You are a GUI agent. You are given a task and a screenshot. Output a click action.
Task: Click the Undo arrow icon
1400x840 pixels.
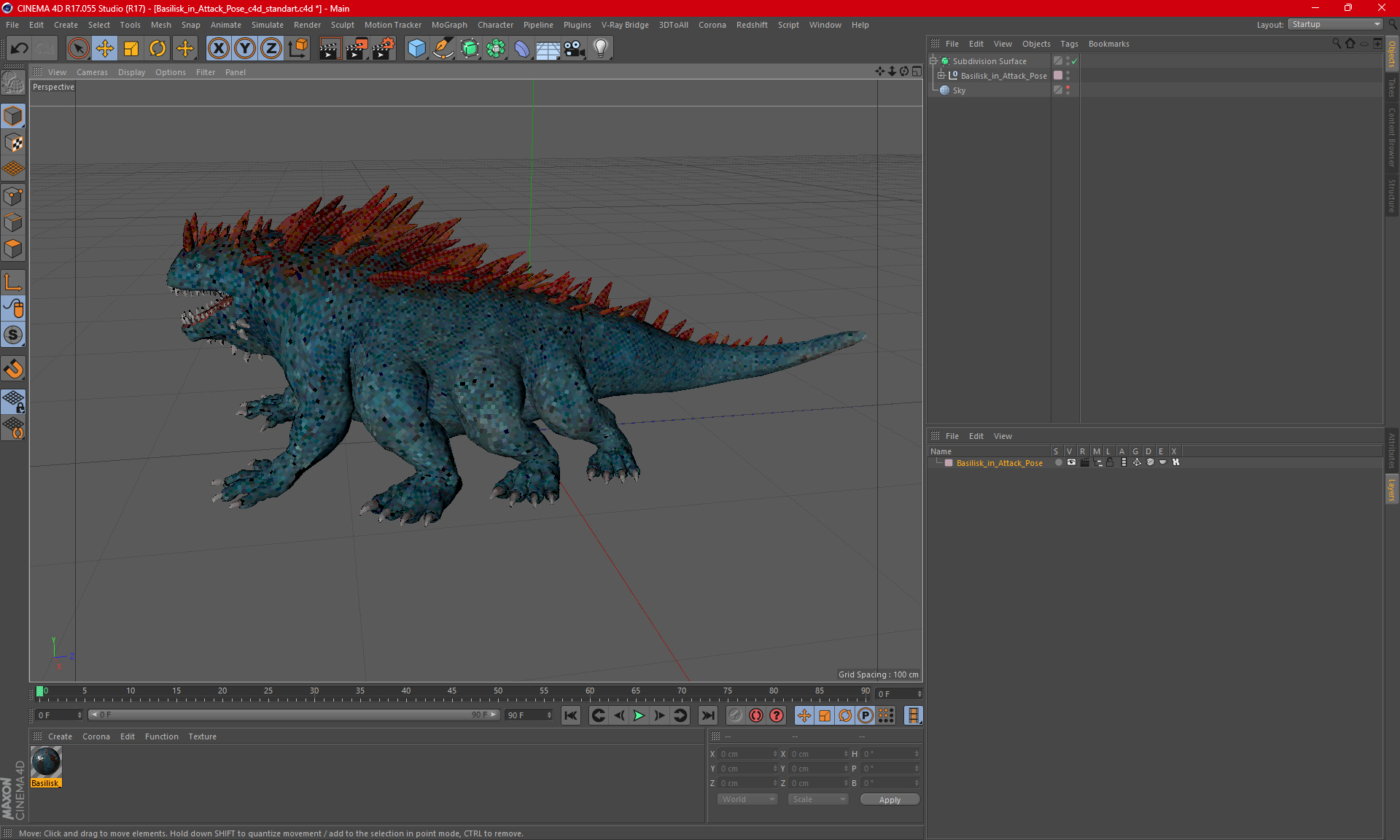pyautogui.click(x=19, y=48)
